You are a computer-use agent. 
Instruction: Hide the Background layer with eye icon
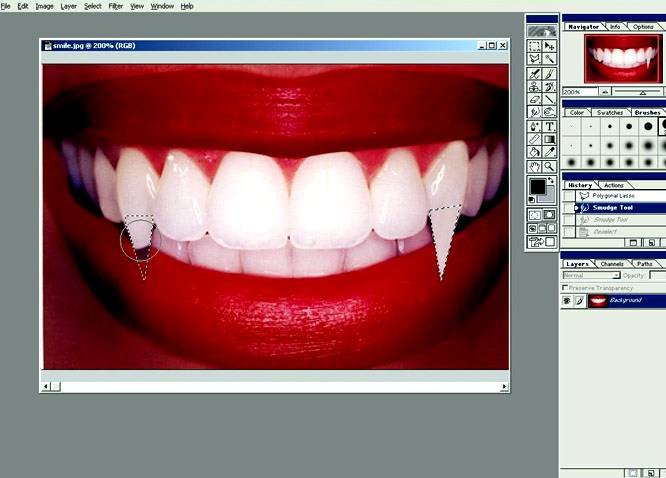coord(567,300)
